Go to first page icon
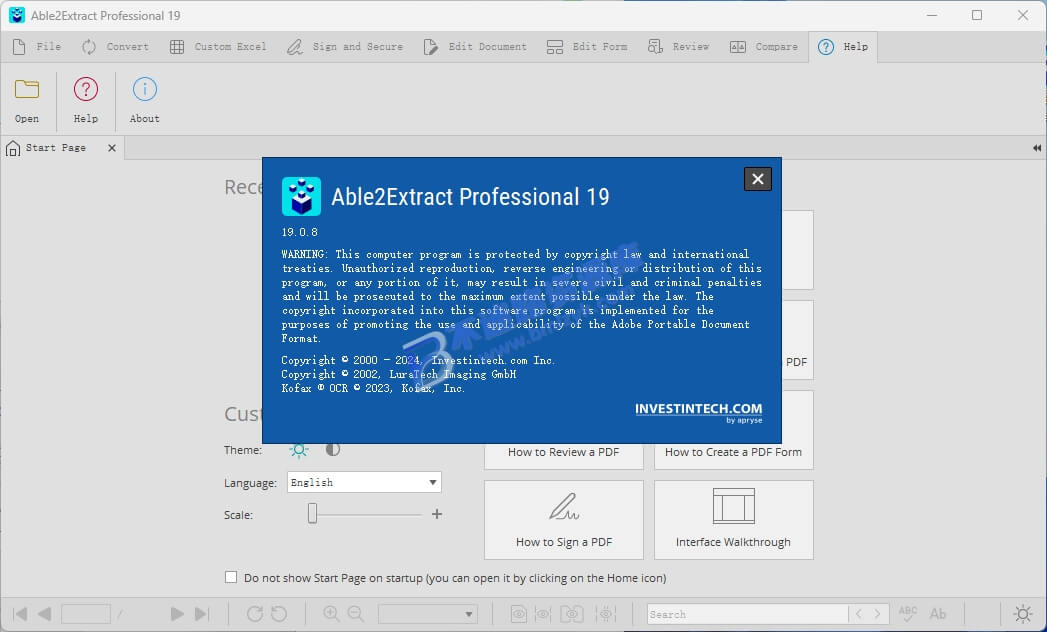The height and width of the screenshot is (632, 1047). (x=20, y=614)
